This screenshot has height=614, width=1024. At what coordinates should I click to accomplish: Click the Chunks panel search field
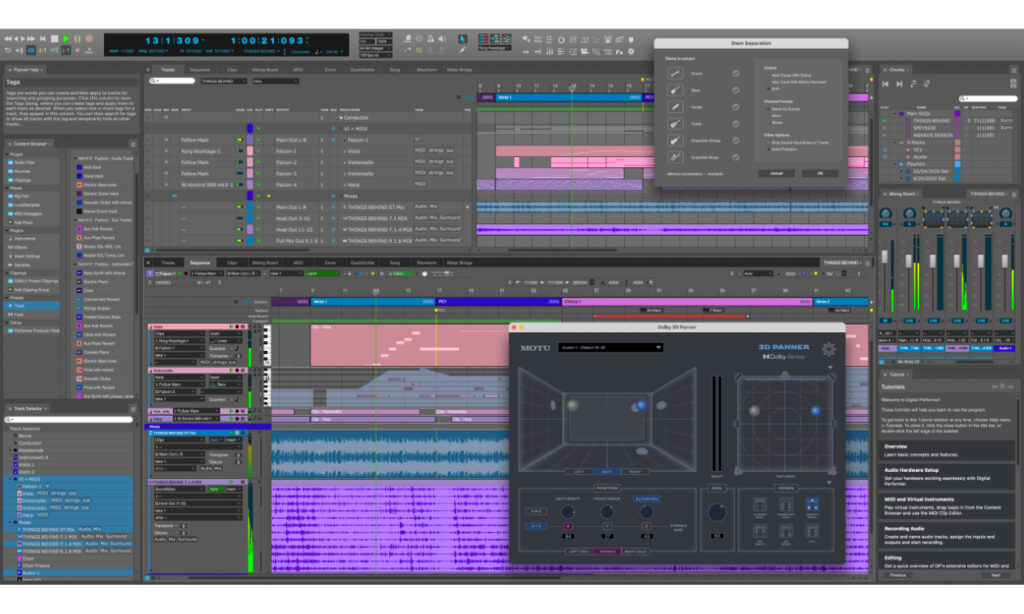click(x=989, y=99)
